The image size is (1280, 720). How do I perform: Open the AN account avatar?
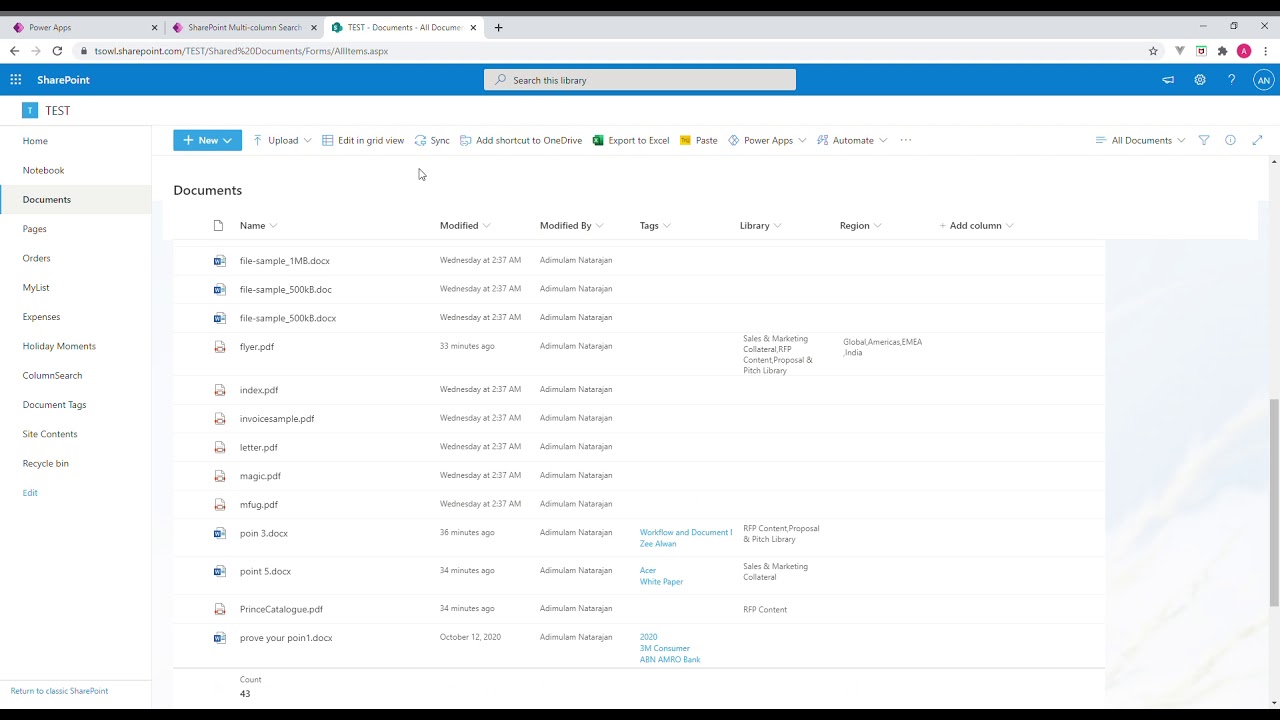1264,80
